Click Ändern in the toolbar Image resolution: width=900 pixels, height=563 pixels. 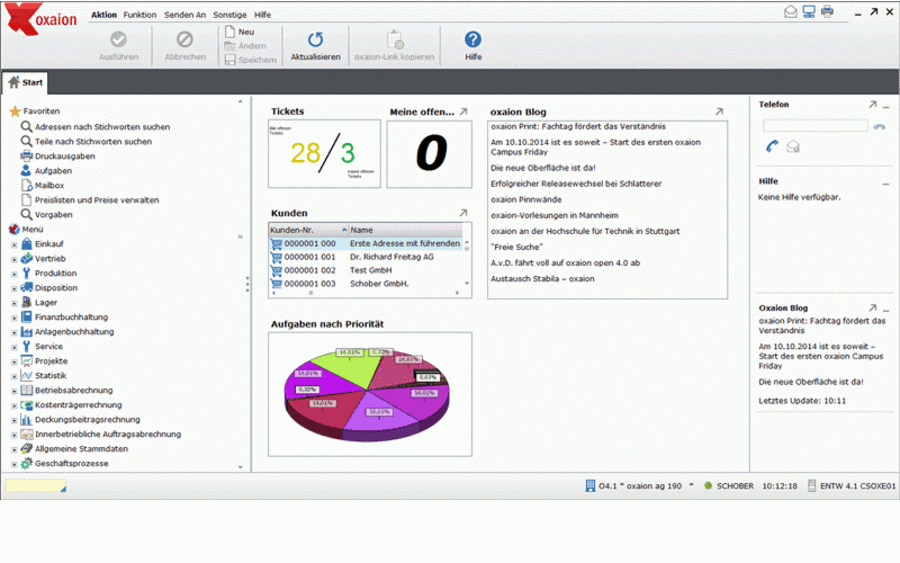coord(246,46)
